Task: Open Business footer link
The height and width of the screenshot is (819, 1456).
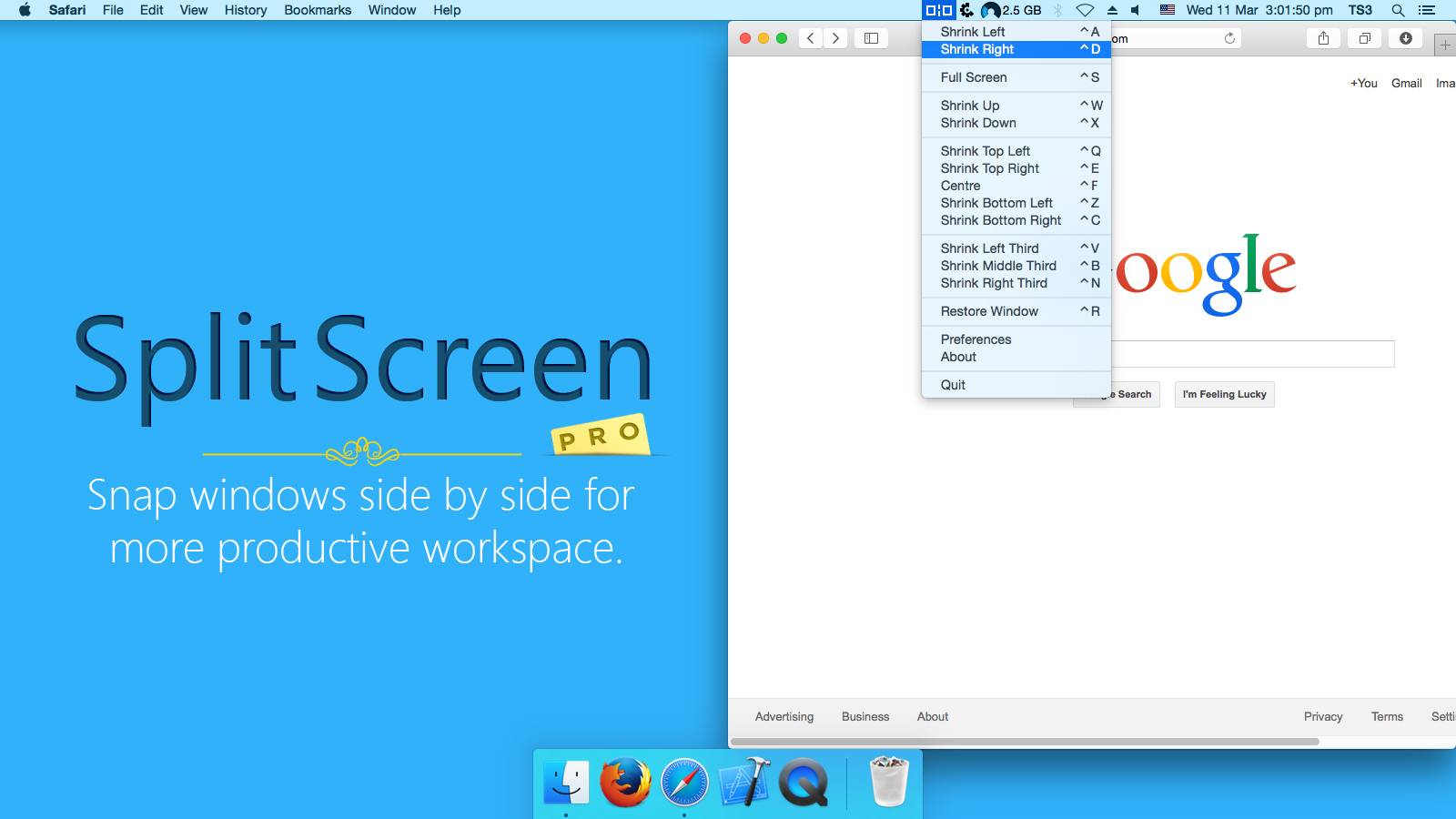Action: pyautogui.click(x=865, y=716)
